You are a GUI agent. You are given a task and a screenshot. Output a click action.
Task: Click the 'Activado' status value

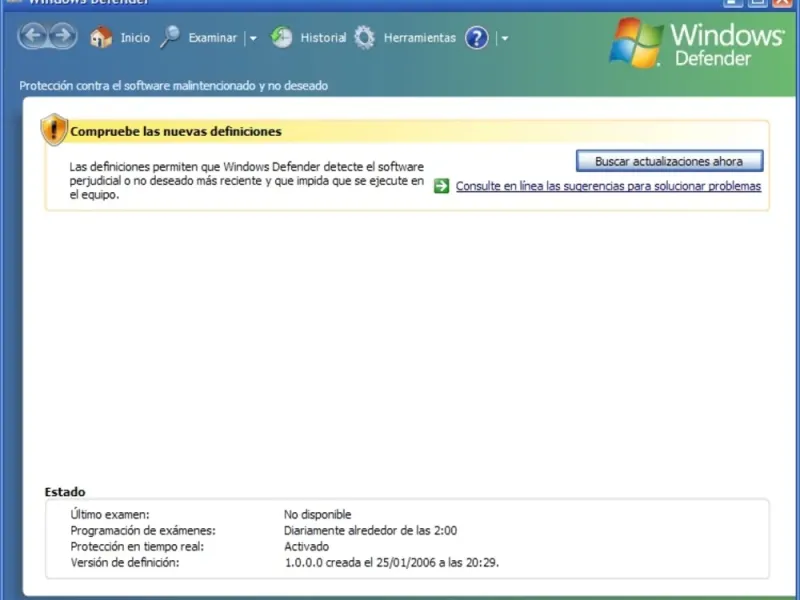tap(306, 546)
